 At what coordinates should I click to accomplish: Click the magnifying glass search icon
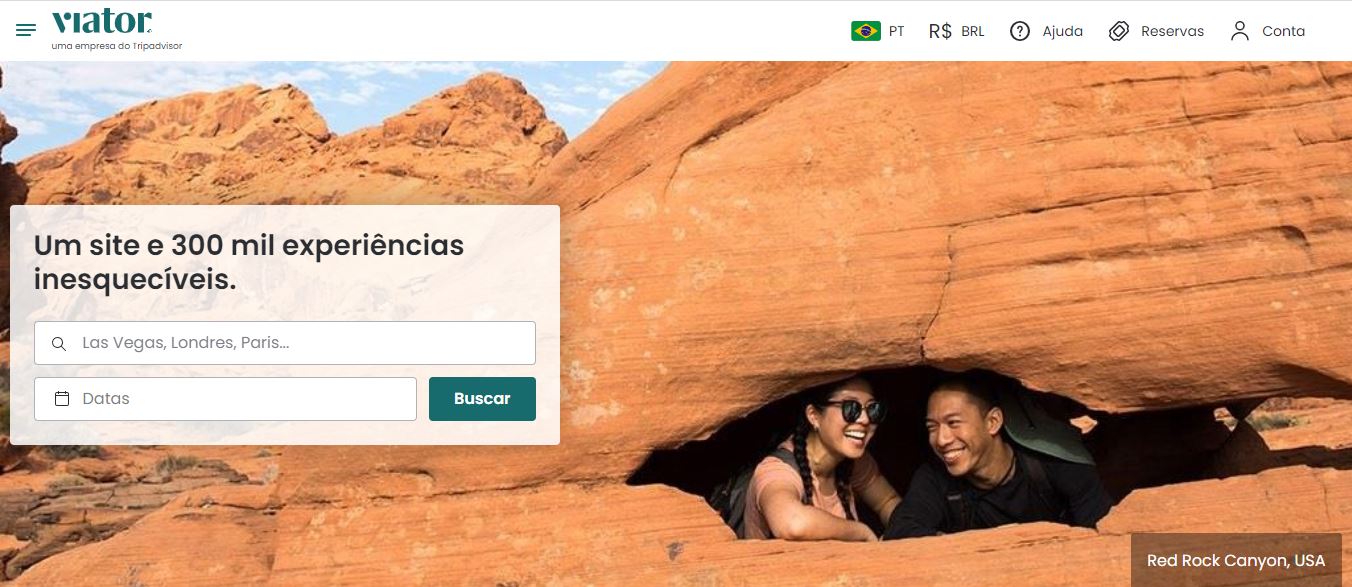[59, 343]
